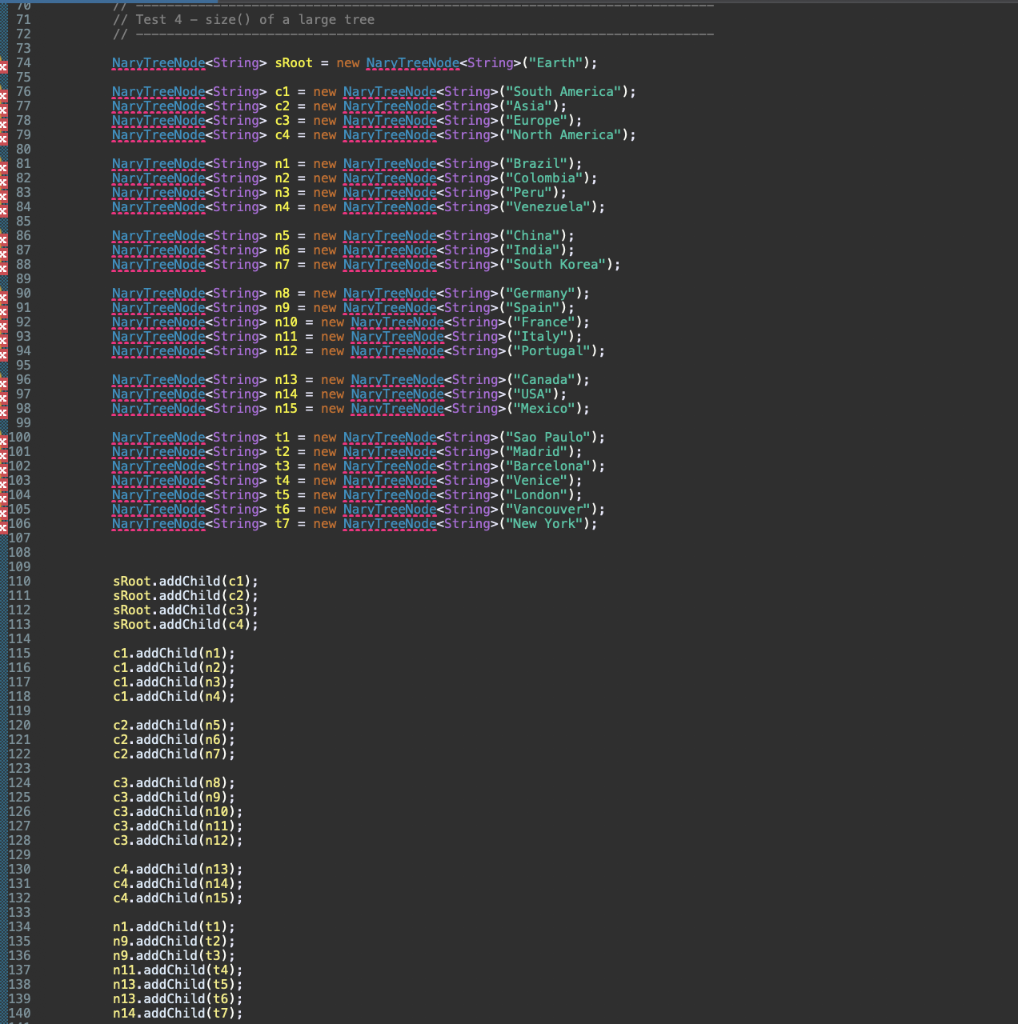The width and height of the screenshot is (1018, 1024).
Task: Click line number 108 in the gutter
Action: point(19,552)
